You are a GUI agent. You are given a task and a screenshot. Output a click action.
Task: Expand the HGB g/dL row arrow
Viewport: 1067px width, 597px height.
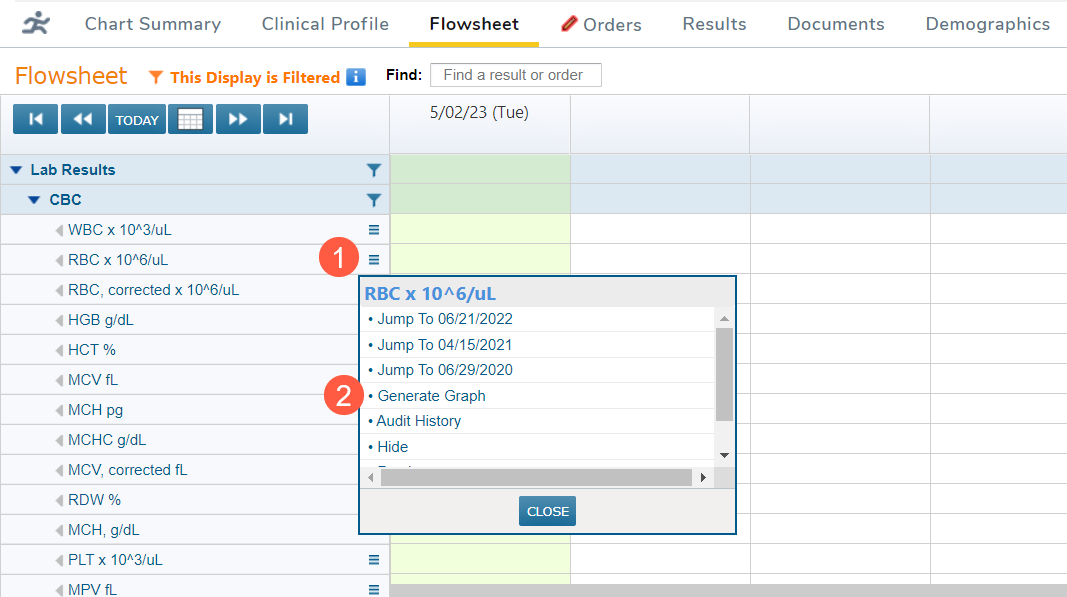pos(59,320)
